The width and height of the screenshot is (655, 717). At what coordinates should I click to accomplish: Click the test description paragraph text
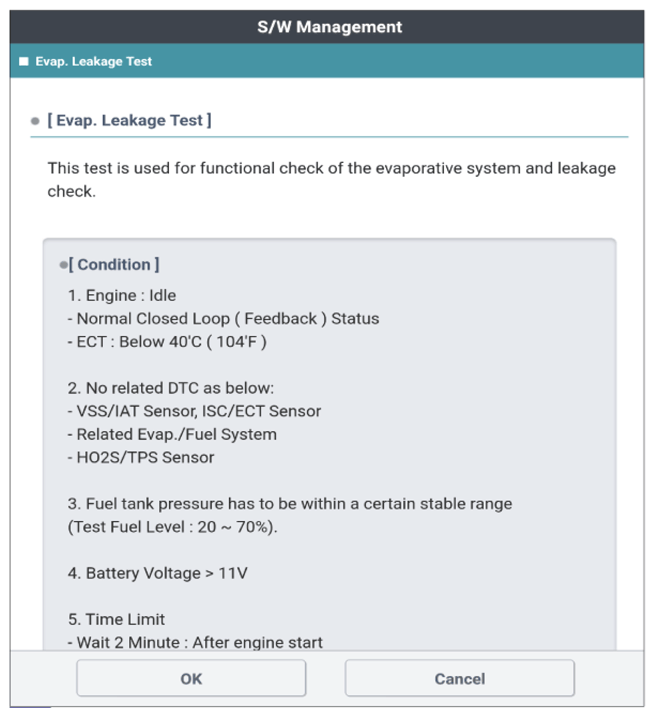pyautogui.click(x=332, y=180)
